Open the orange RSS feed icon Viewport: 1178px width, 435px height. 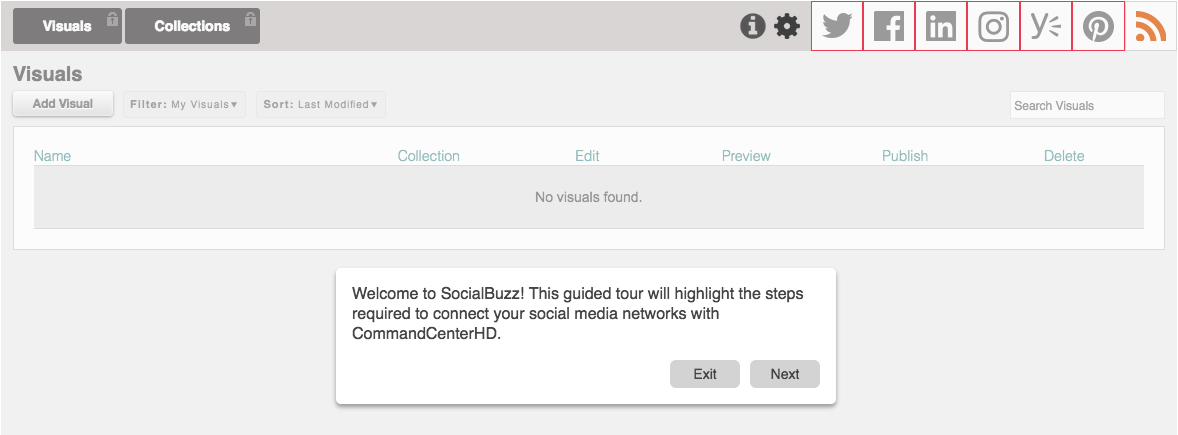1150,27
